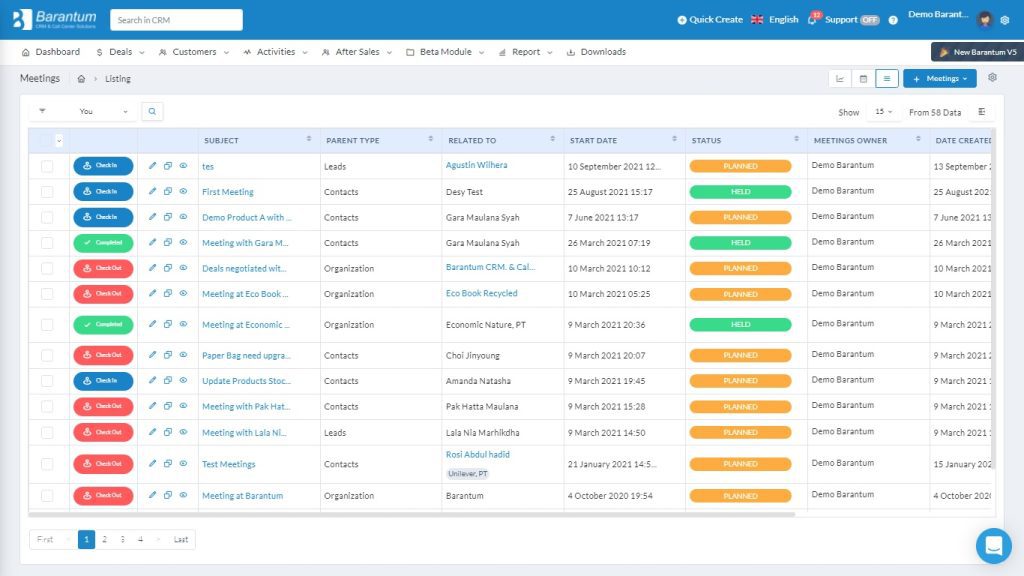Open the chat support bubble

[x=993, y=545]
